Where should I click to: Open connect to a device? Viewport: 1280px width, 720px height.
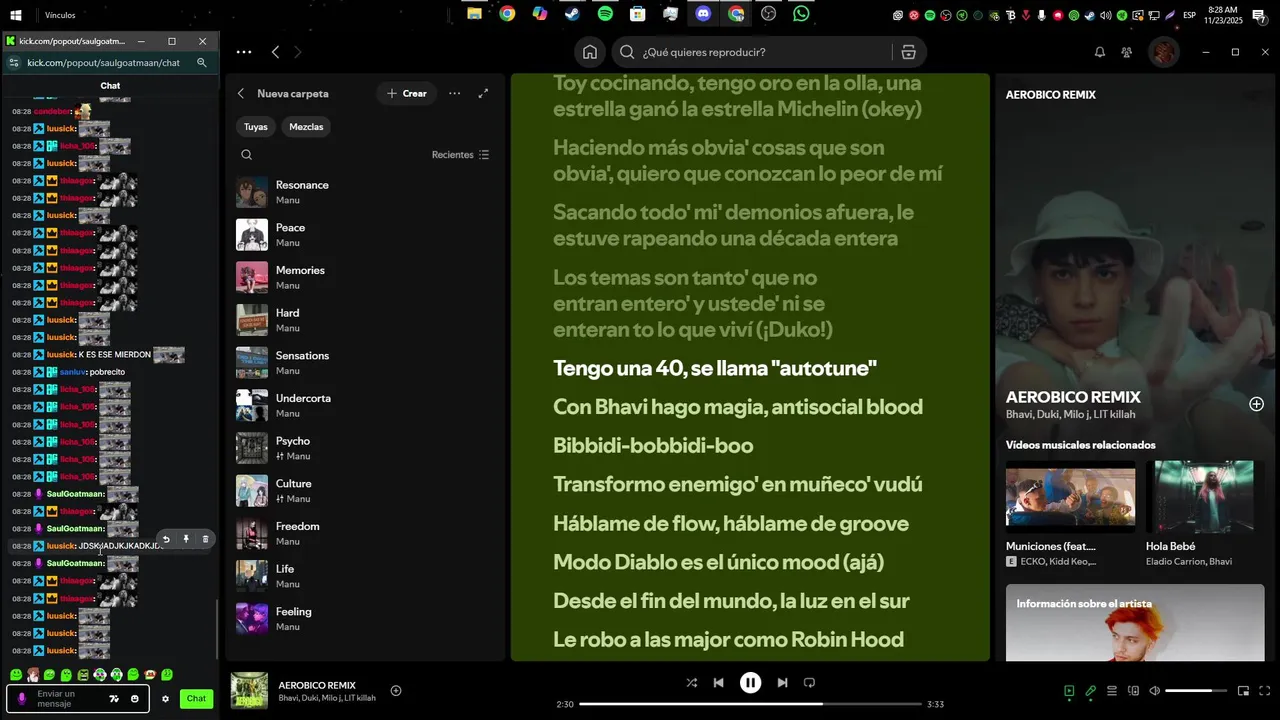pos(1133,691)
